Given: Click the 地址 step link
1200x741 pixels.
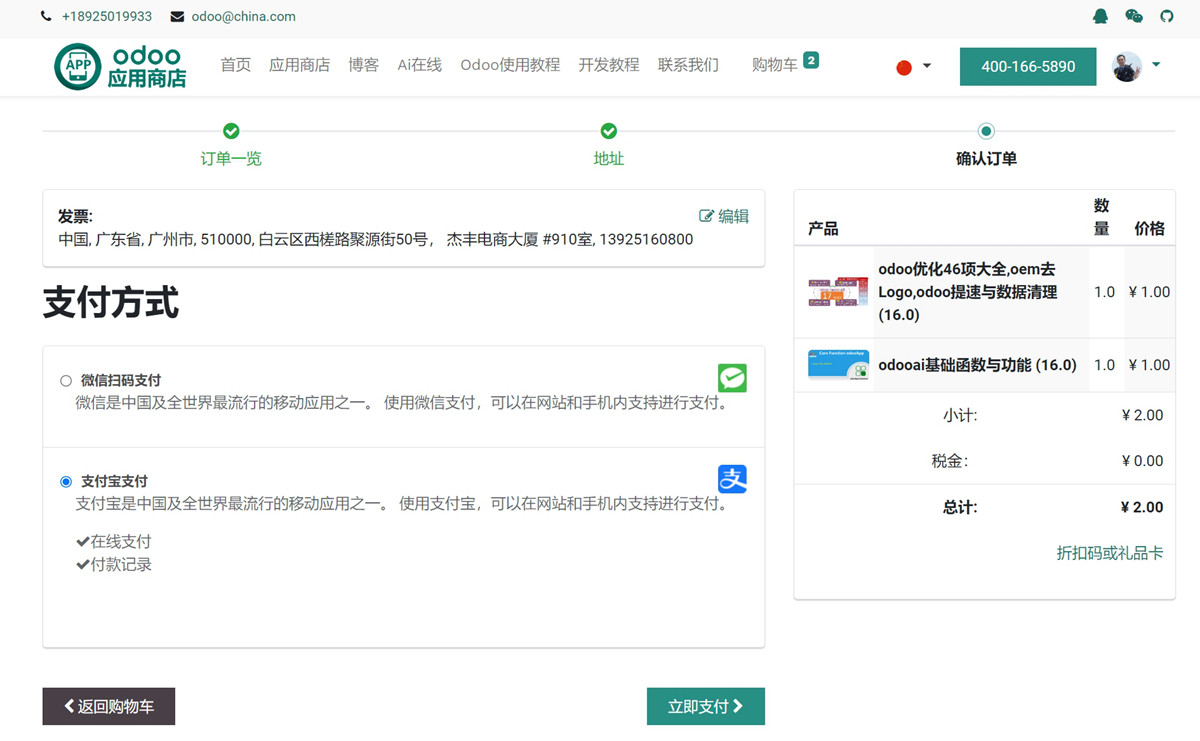Looking at the screenshot, I should [608, 158].
